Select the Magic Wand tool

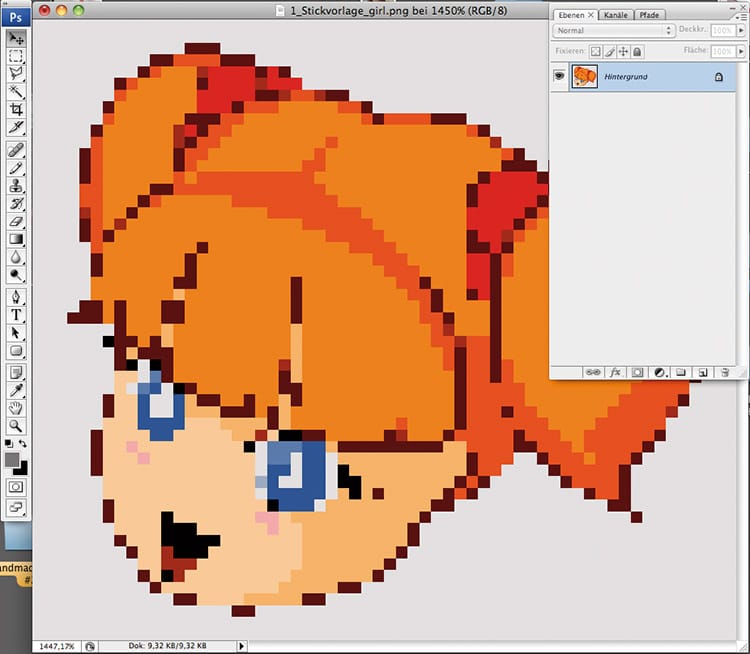[16, 91]
